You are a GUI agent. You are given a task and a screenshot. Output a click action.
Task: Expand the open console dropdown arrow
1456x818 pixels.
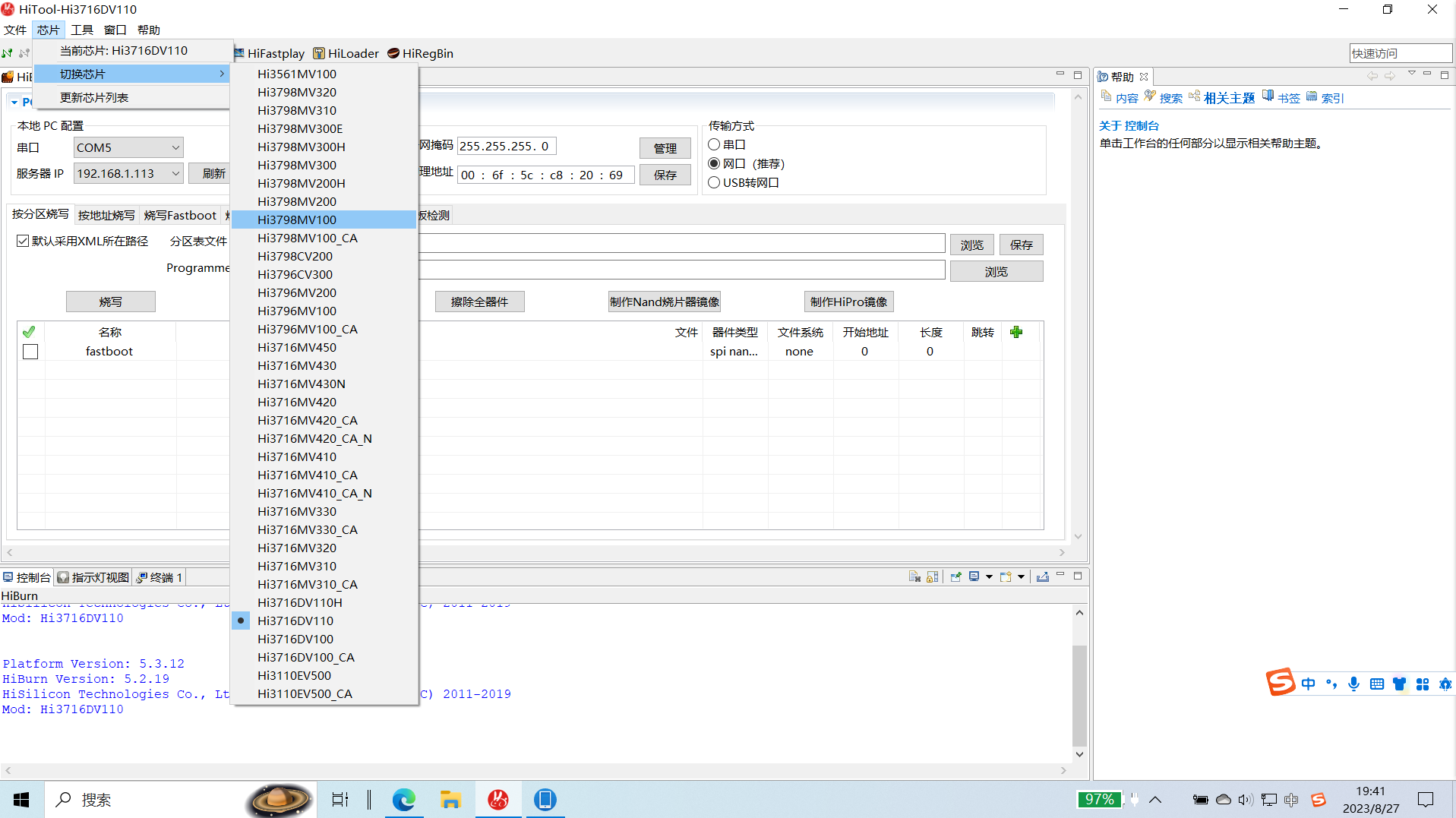[1021, 576]
